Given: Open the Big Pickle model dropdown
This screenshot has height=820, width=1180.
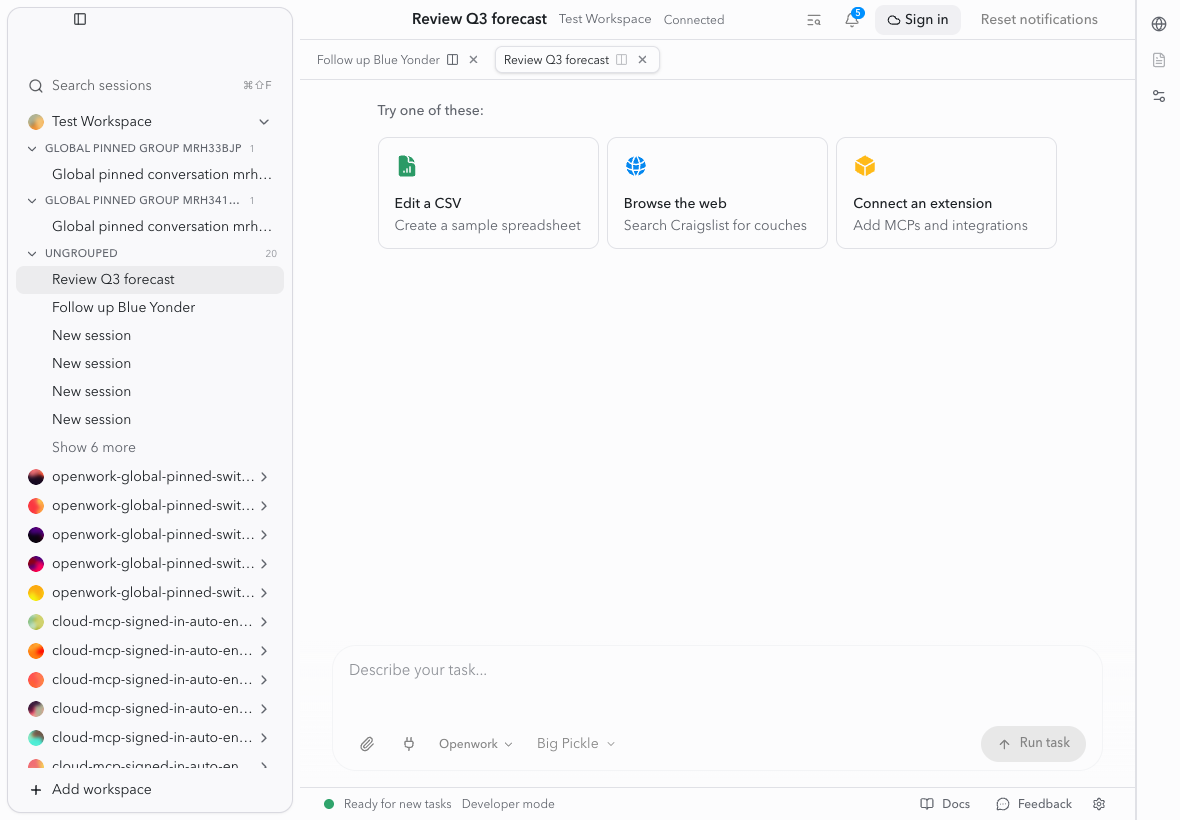Looking at the screenshot, I should pyautogui.click(x=576, y=744).
